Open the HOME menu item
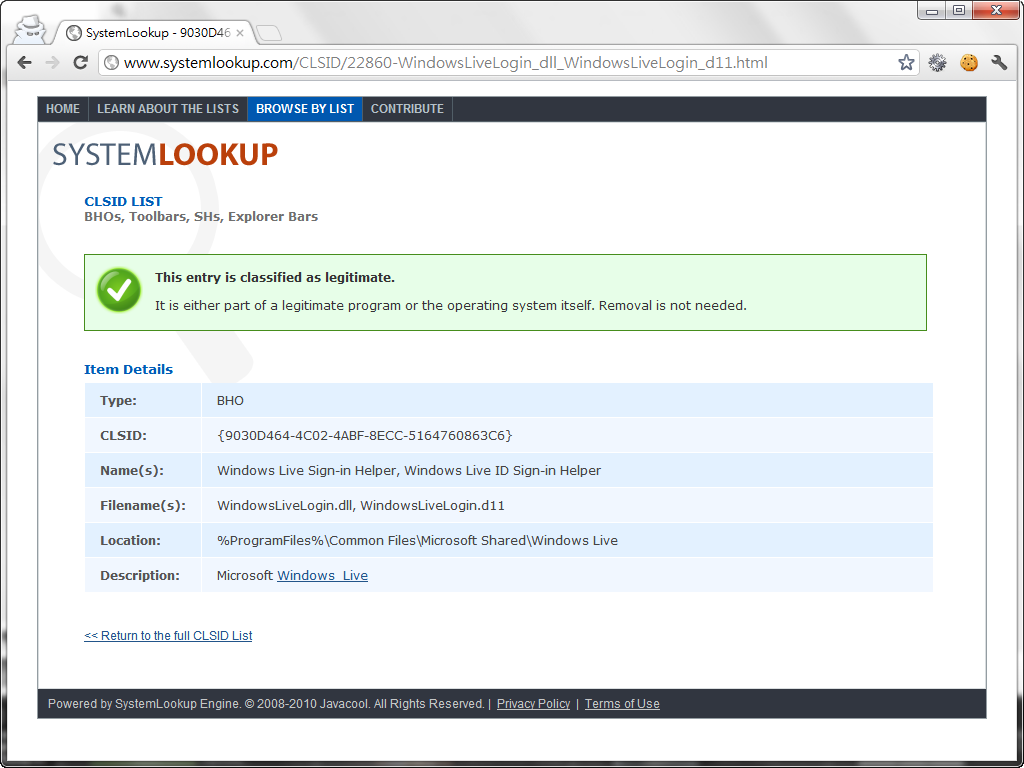 tap(63, 109)
